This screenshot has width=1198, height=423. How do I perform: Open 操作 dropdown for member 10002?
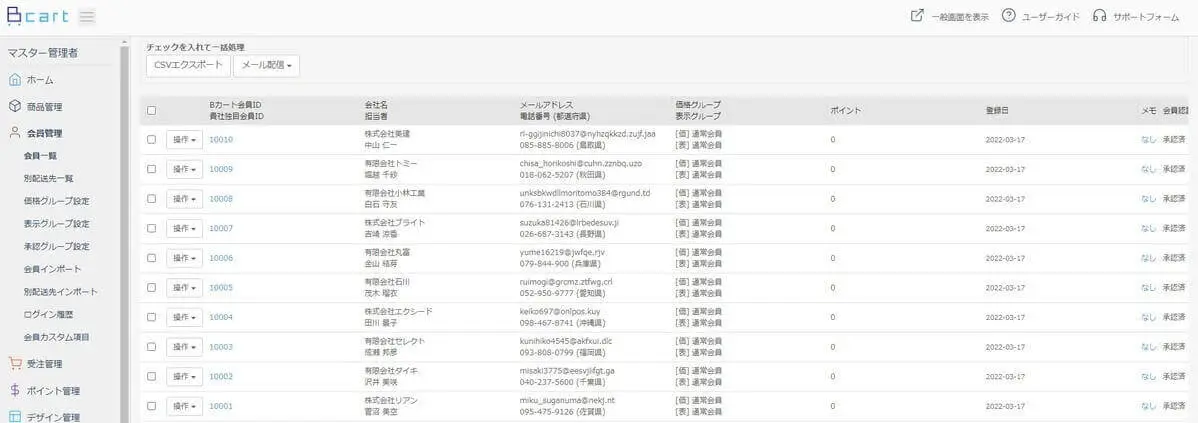click(184, 376)
